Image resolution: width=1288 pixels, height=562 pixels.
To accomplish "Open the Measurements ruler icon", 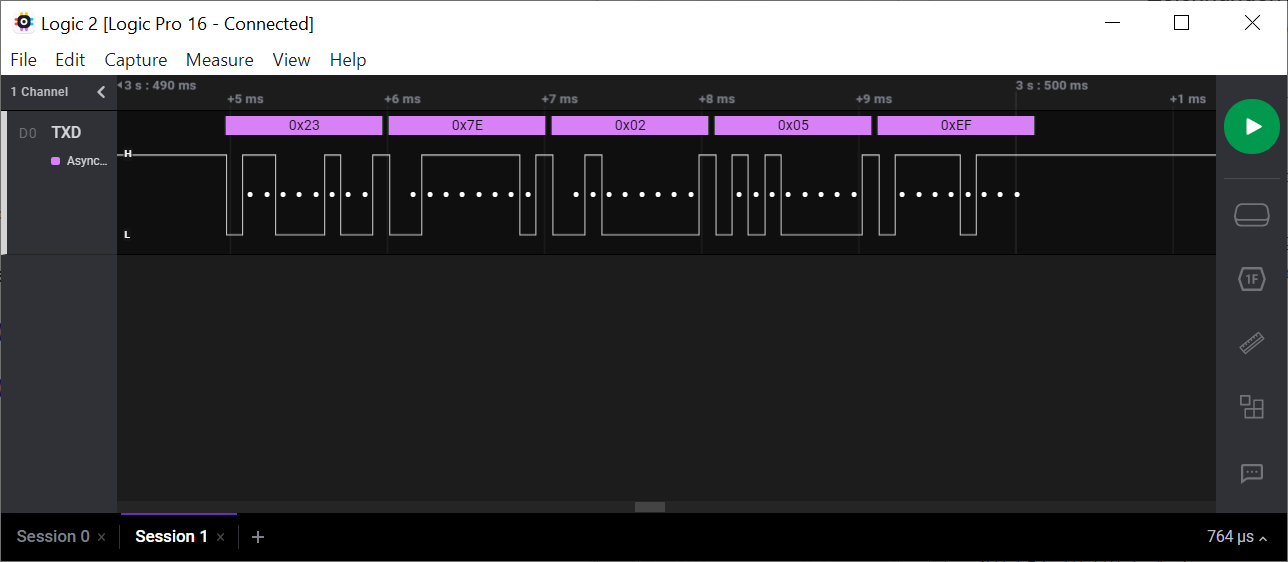I will 1252,344.
